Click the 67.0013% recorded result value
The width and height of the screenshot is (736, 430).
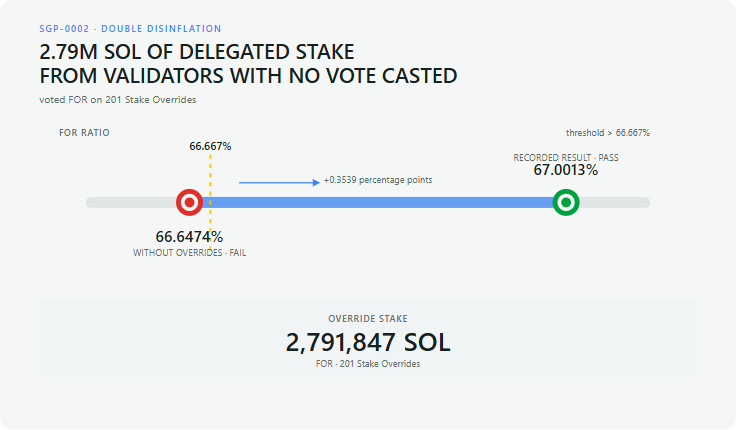566,170
